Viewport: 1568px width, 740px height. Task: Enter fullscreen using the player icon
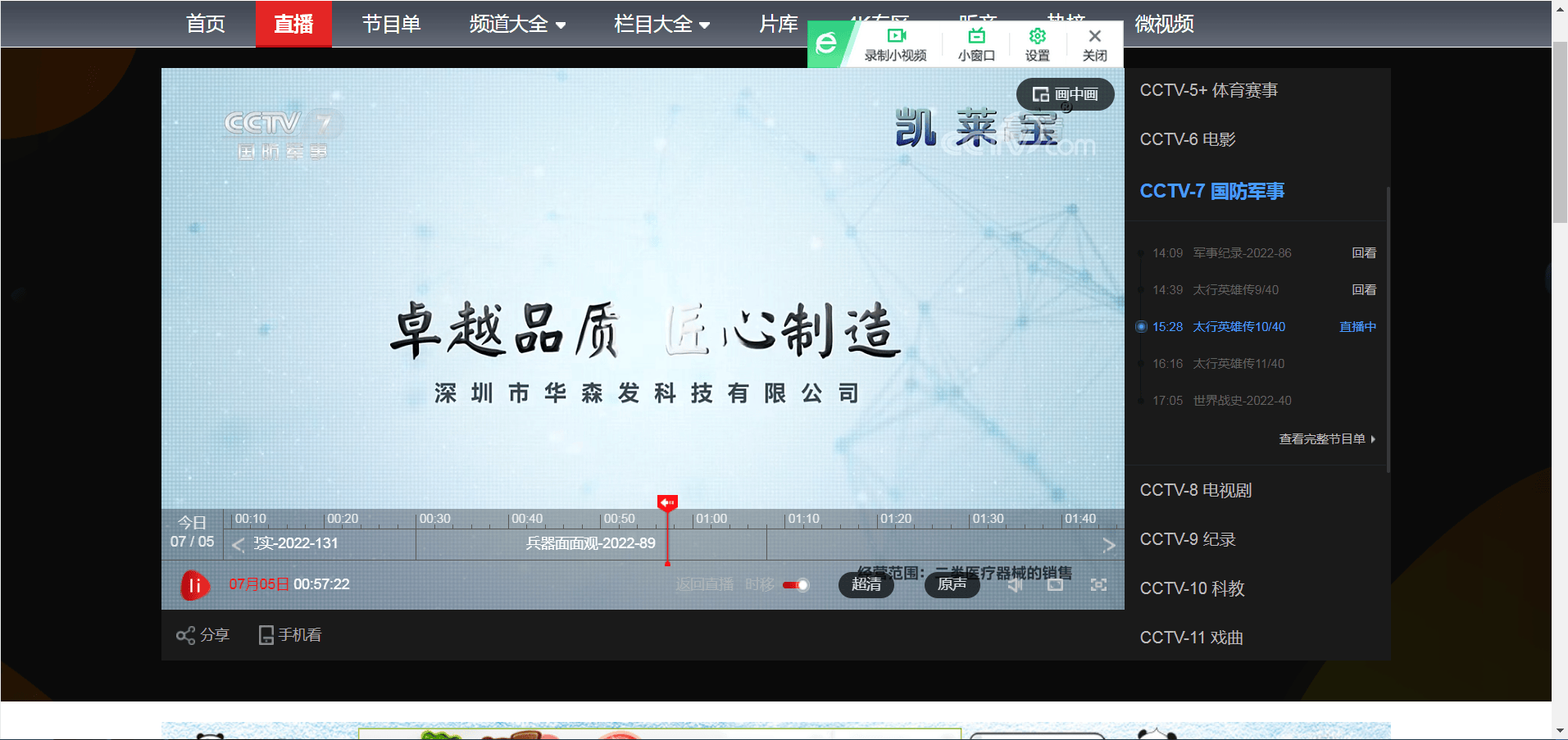pos(1098,585)
